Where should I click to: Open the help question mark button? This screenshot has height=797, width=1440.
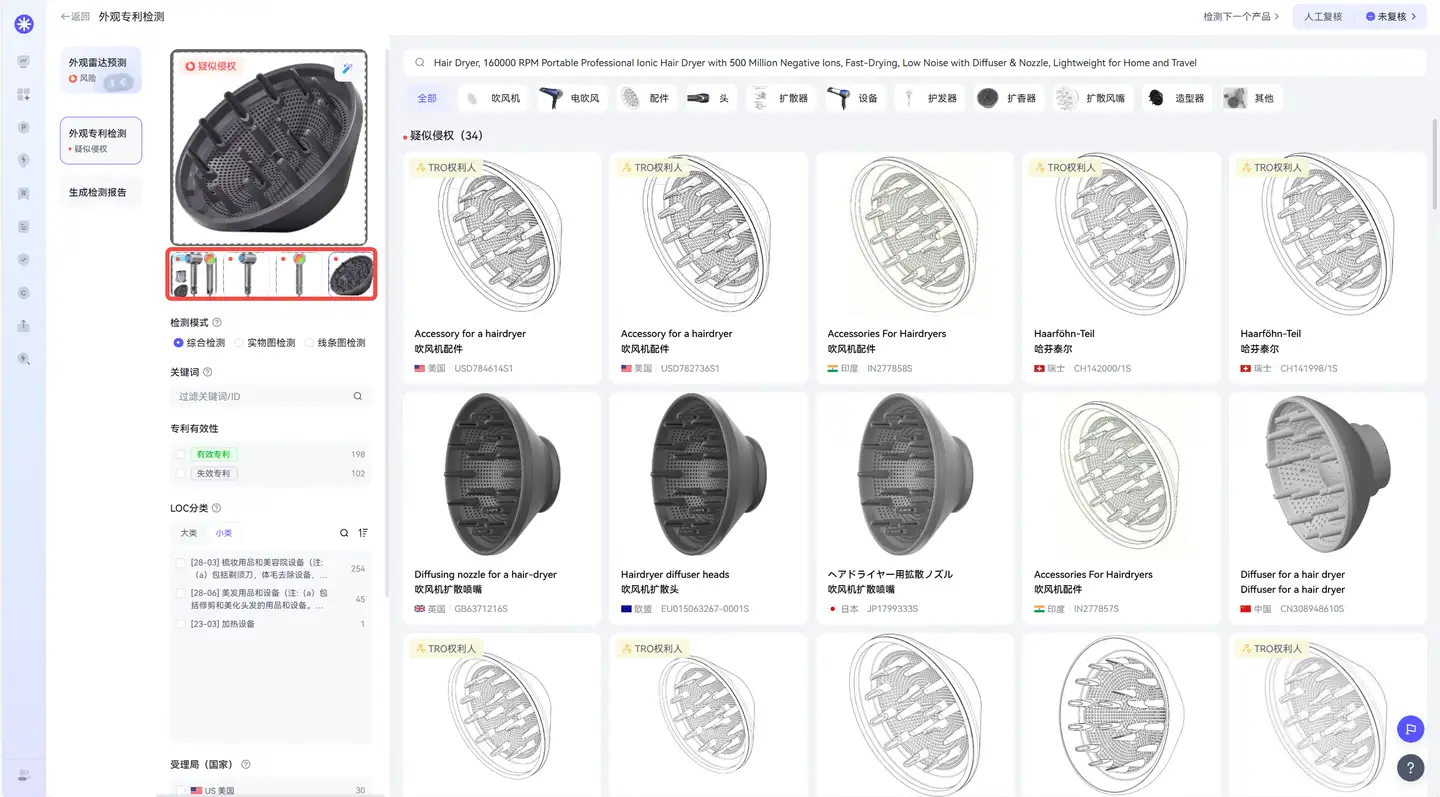tap(1410, 768)
